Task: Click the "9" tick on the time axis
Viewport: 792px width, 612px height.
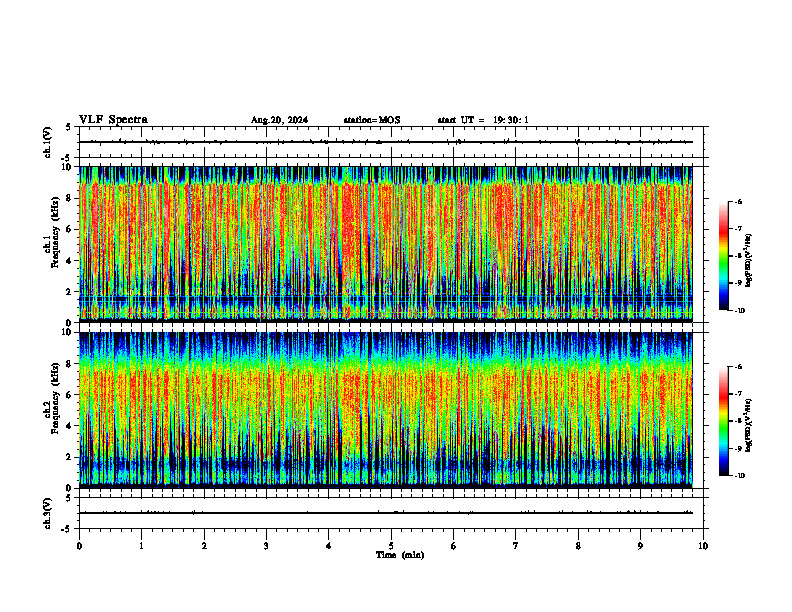Action: pyautogui.click(x=640, y=546)
